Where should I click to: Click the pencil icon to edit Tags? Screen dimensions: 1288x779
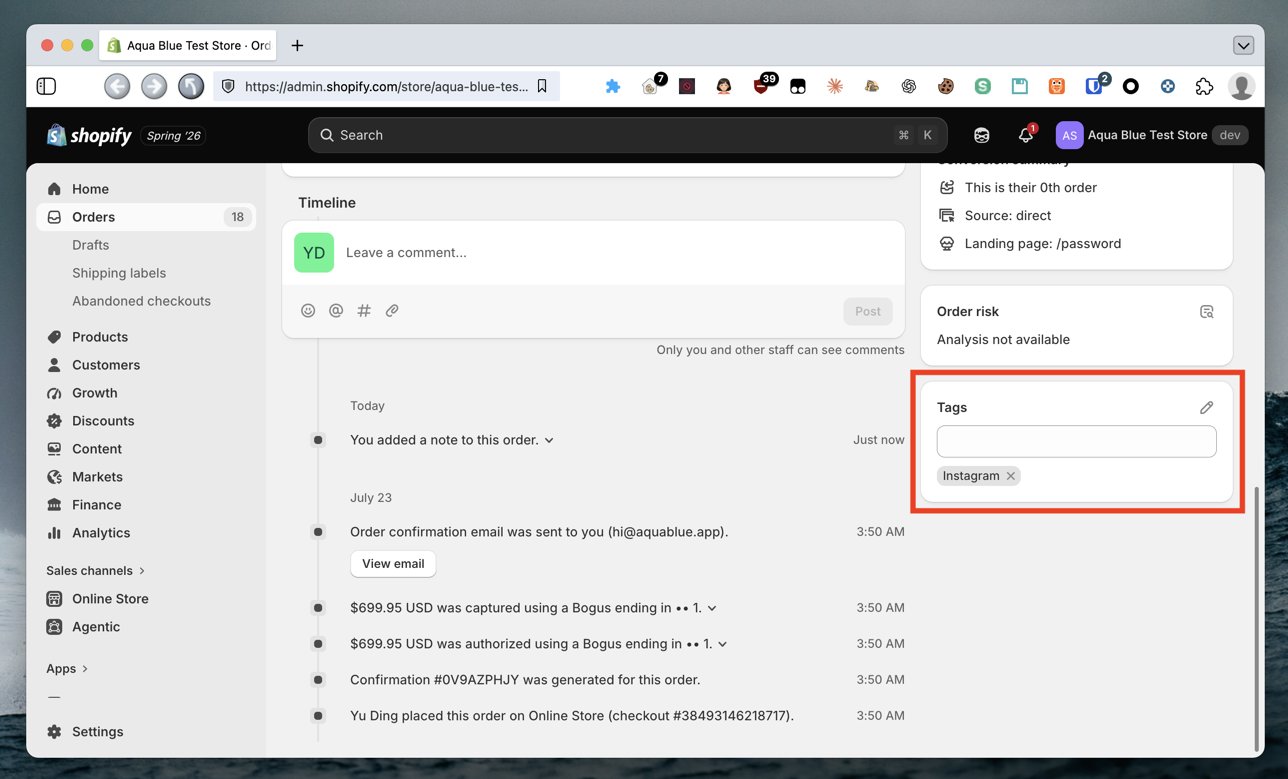(1207, 408)
